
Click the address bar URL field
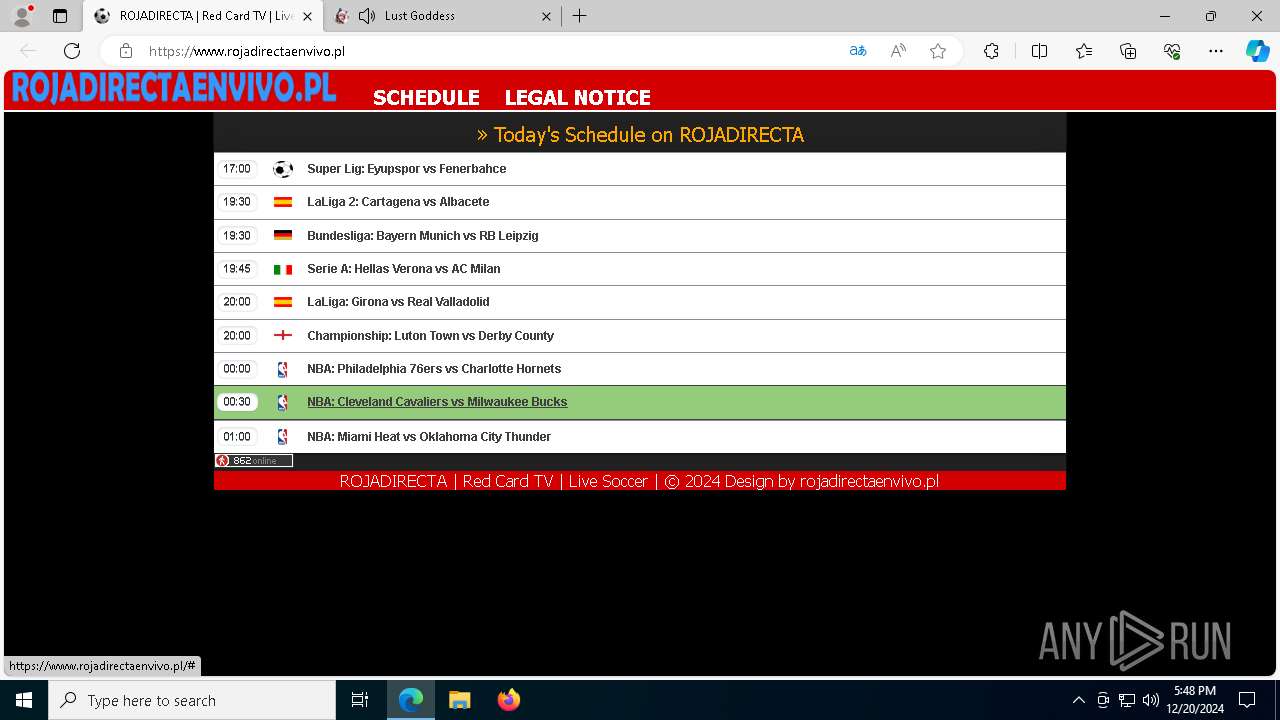(x=490, y=51)
